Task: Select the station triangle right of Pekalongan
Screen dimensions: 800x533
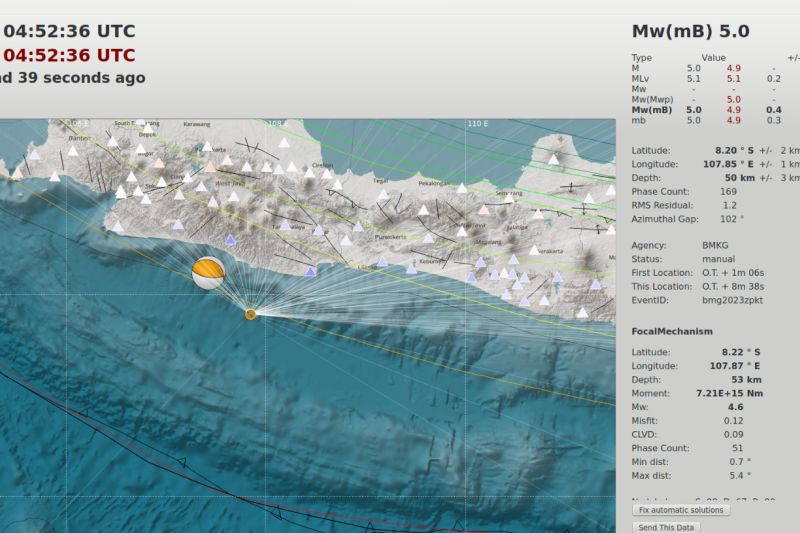Action: coord(461,187)
